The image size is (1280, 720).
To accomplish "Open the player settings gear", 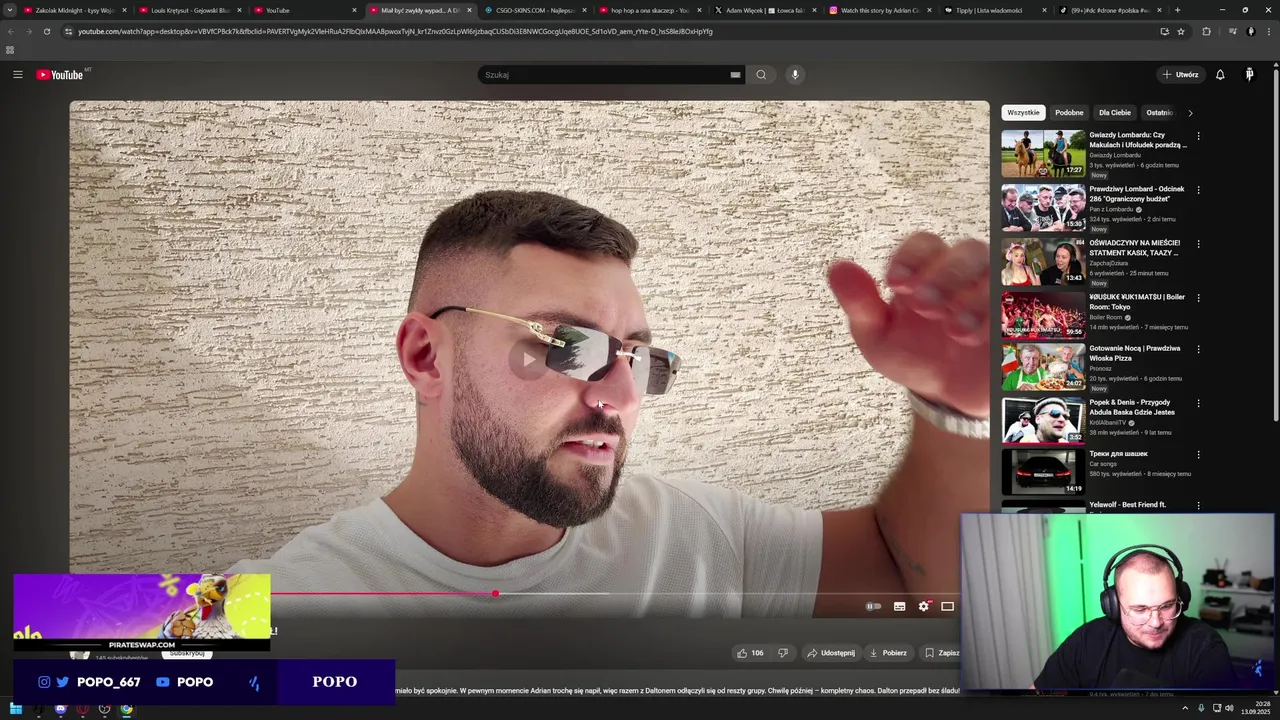I will pos(924,606).
